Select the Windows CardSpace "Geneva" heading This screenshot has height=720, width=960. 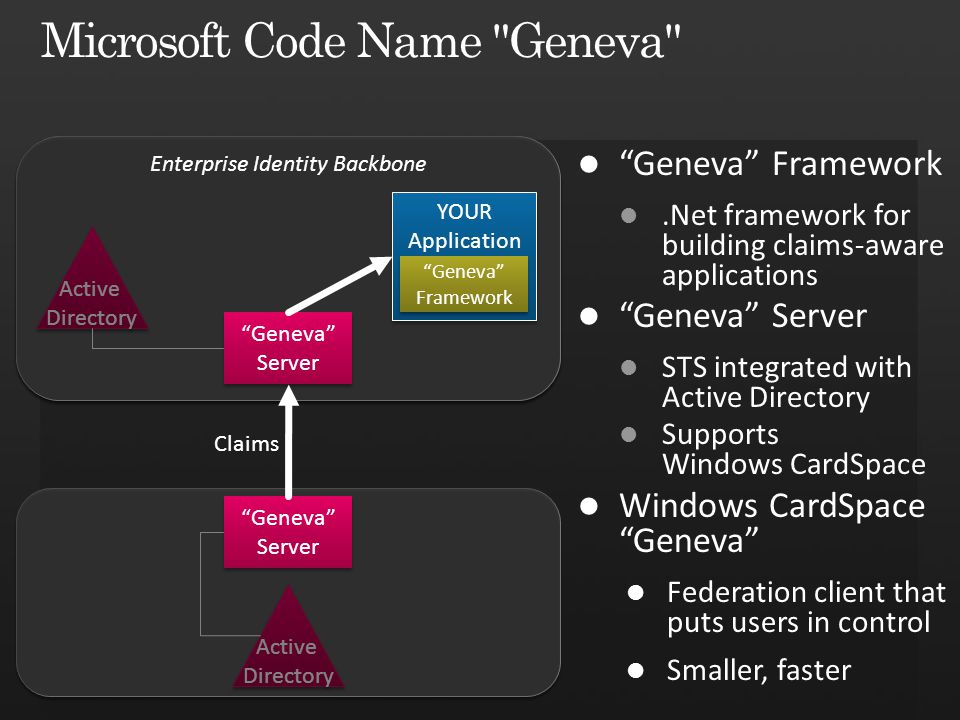pos(772,522)
